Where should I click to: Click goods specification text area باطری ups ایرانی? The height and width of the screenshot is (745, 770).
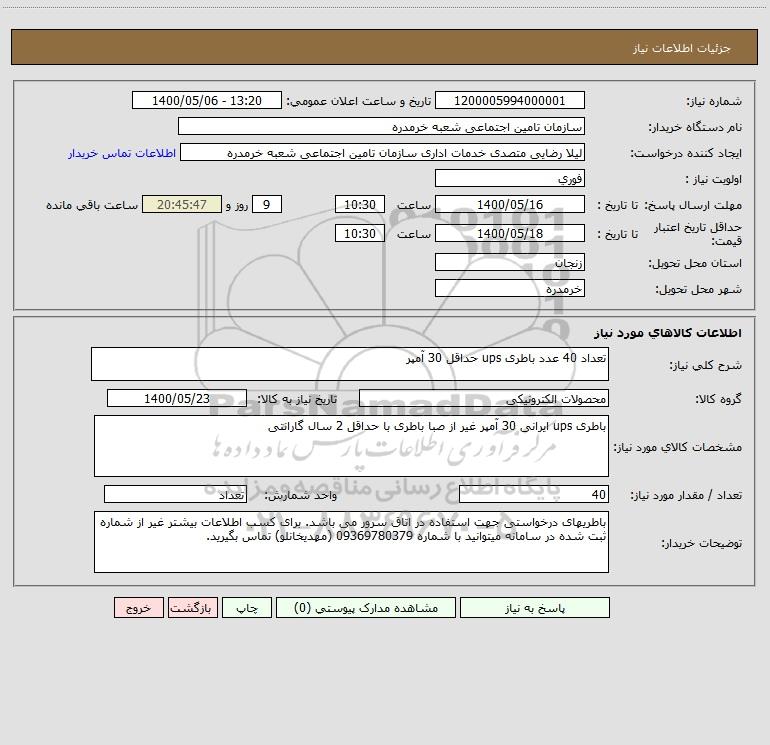351,446
